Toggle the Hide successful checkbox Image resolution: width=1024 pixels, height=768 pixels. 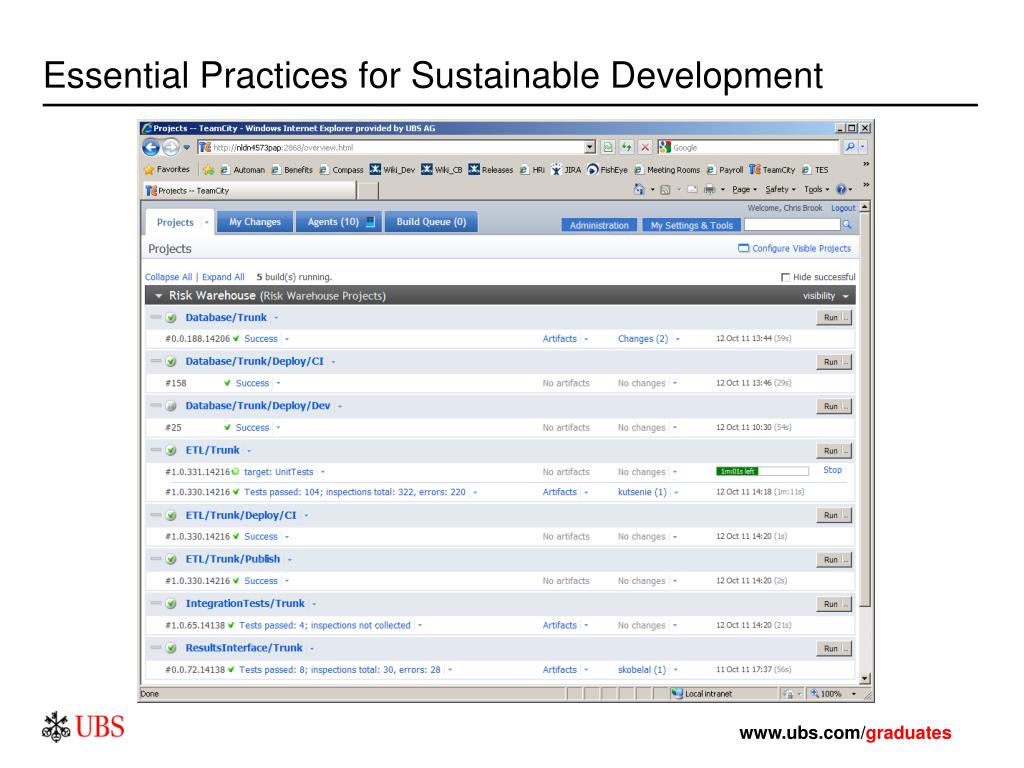point(786,277)
